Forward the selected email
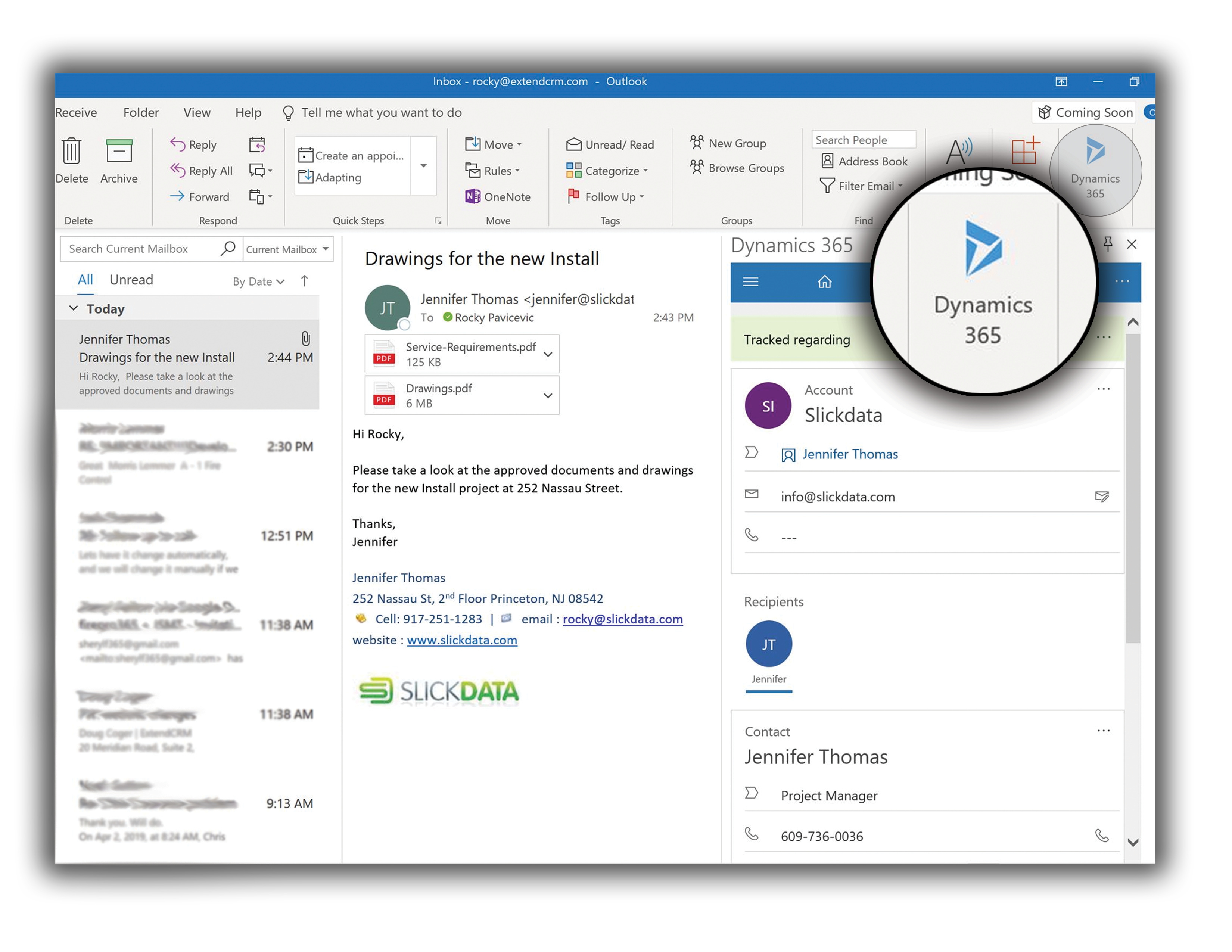This screenshot has width=1232, height=952. [200, 197]
